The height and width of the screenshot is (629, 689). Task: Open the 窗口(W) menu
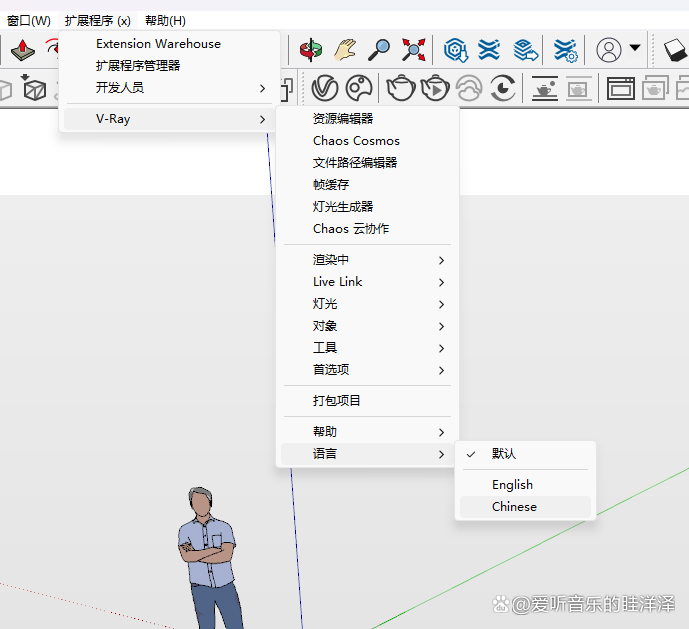pos(28,21)
